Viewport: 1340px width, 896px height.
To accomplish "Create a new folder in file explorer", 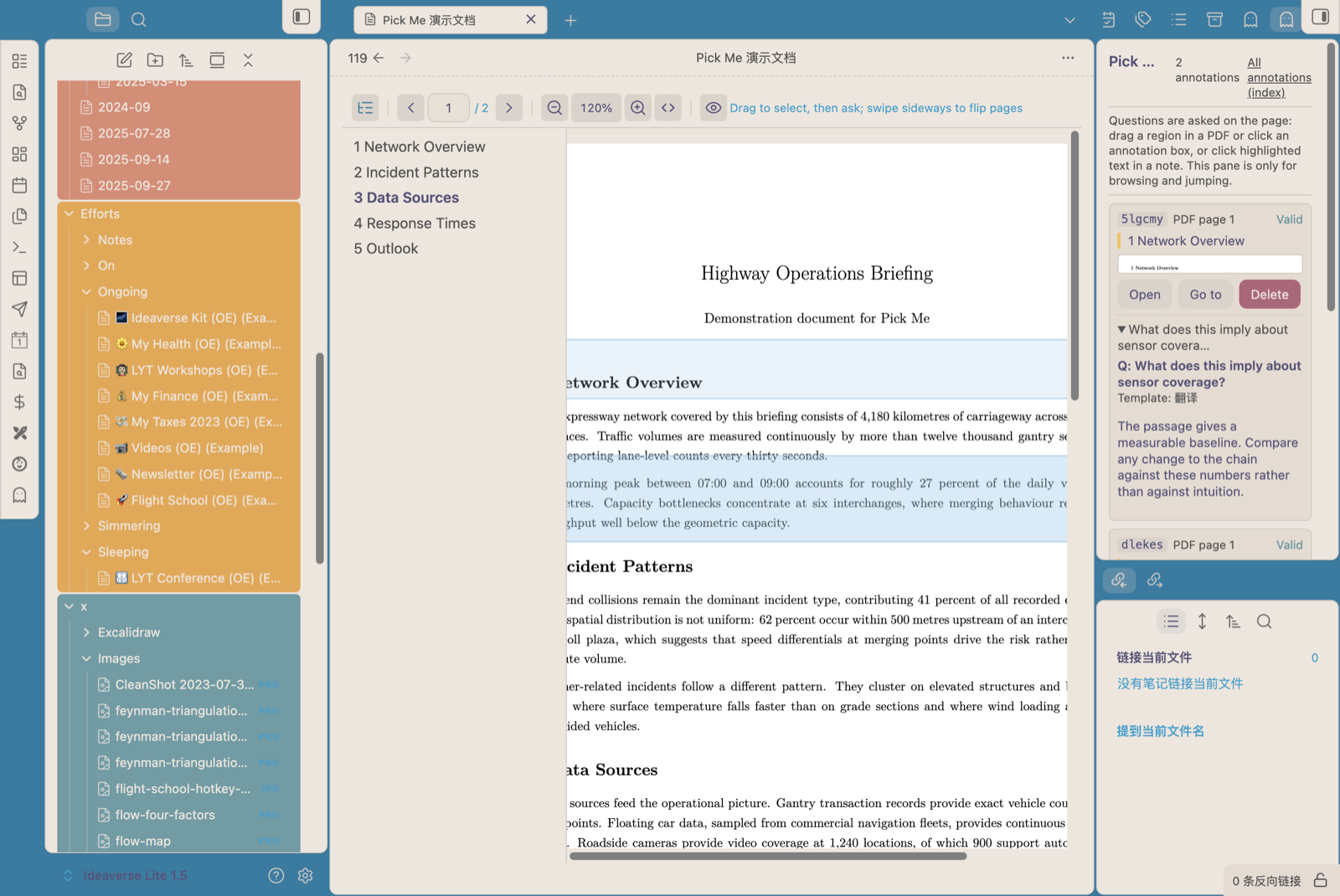I will [155, 60].
